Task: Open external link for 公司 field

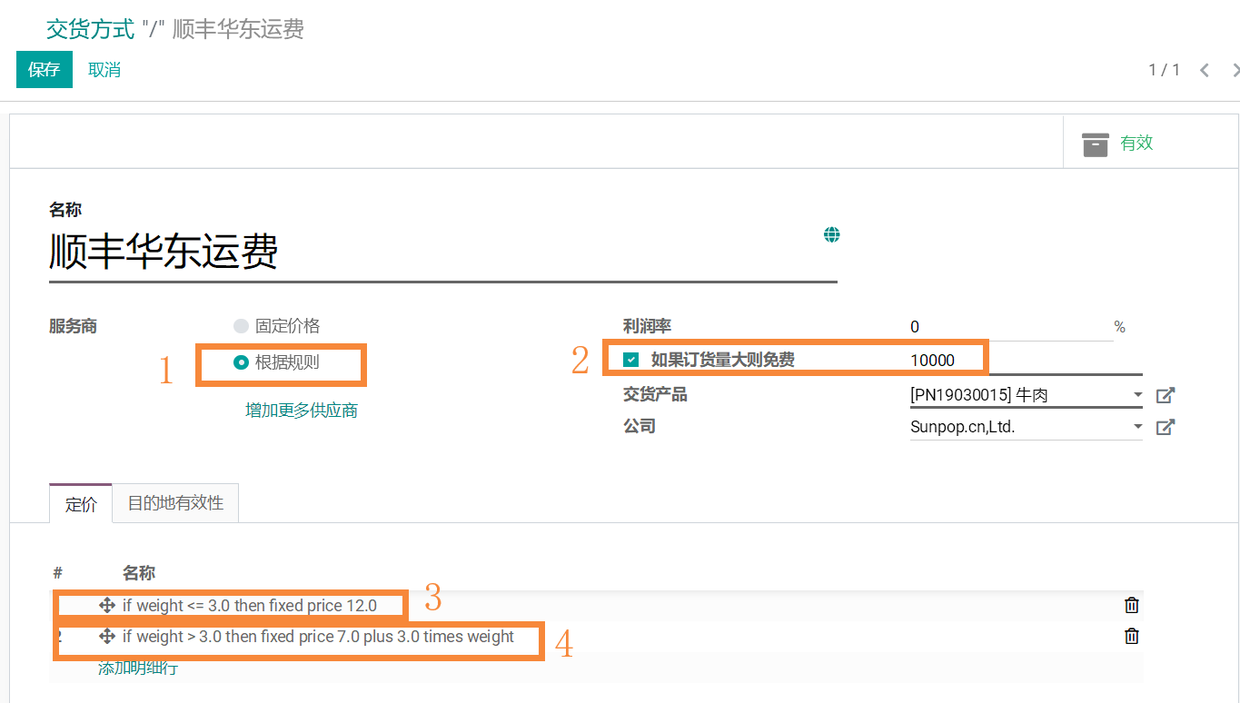Action: coord(1165,427)
